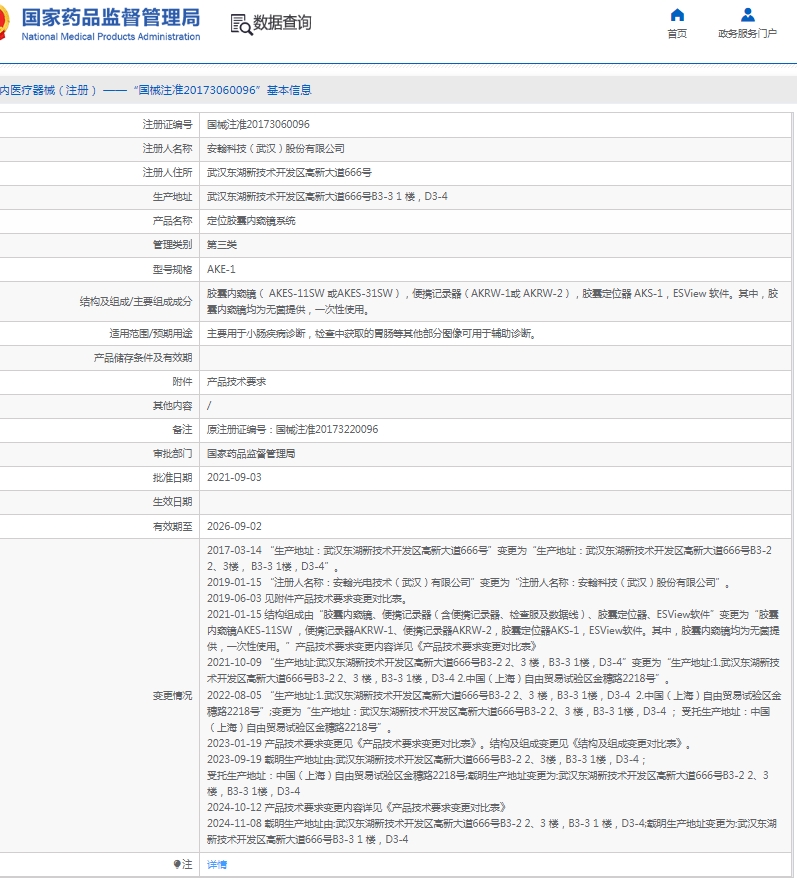Click the bulb icon beside 注
The height and width of the screenshot is (886, 797).
pos(177,864)
